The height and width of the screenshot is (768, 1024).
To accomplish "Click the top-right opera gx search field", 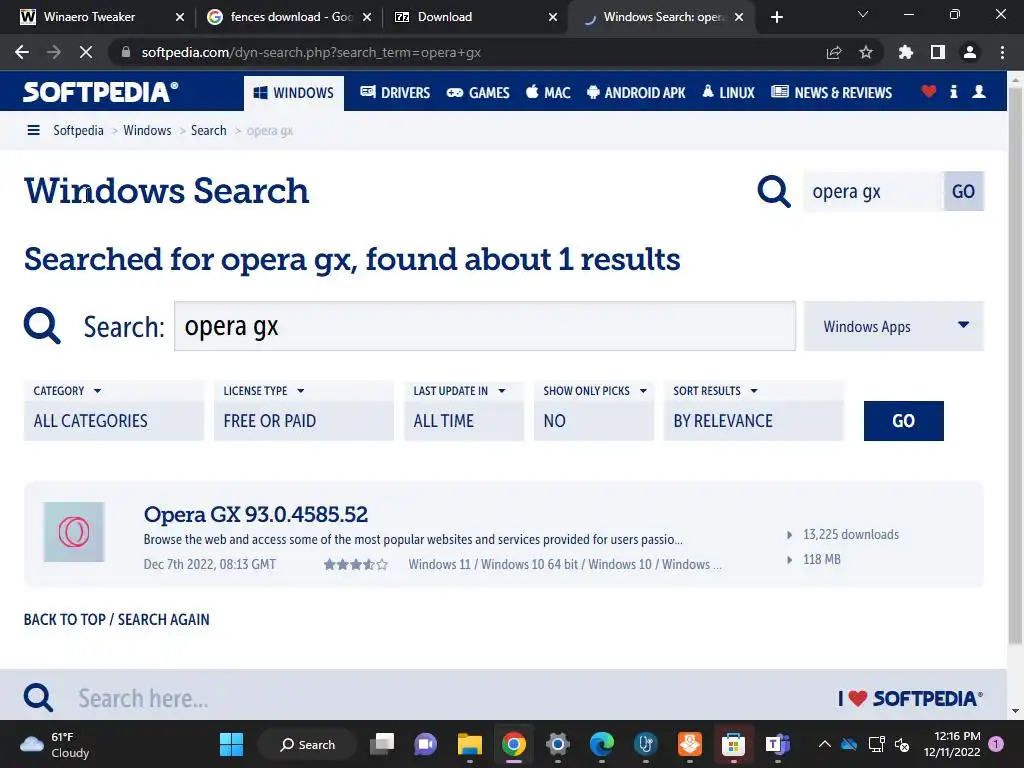I will pyautogui.click(x=874, y=191).
